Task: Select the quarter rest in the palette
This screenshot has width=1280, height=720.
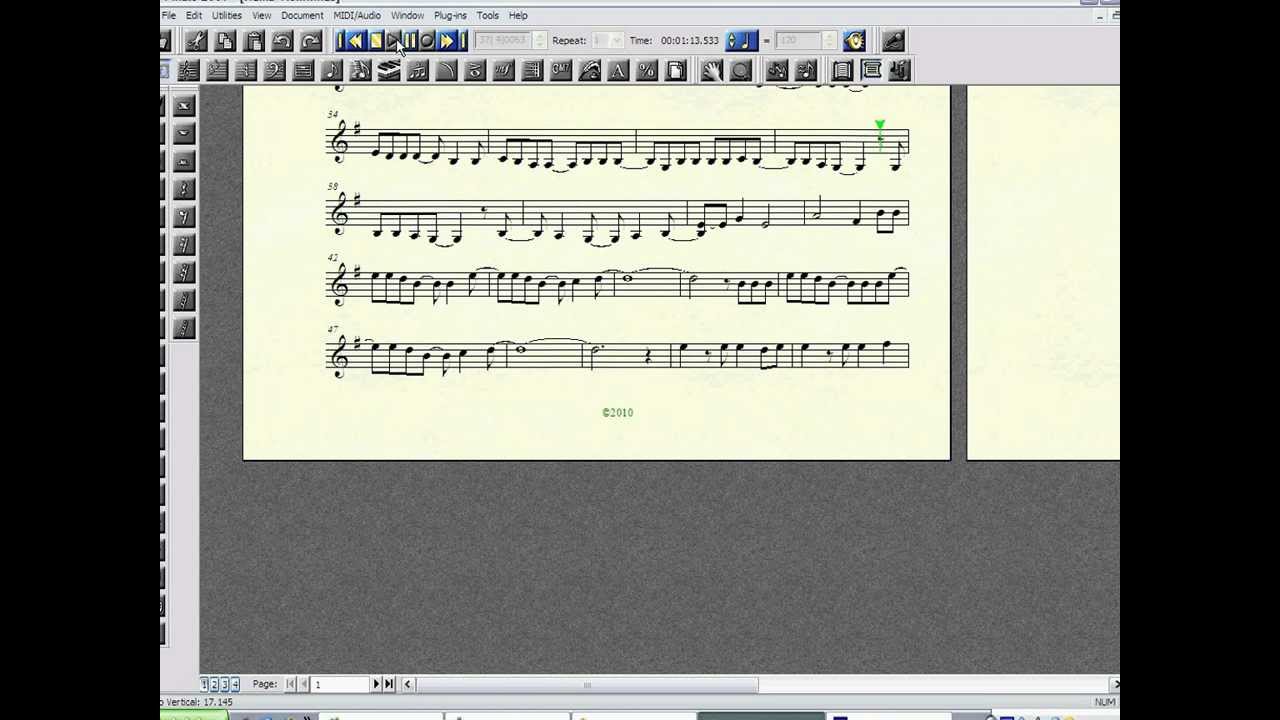Action: point(184,189)
